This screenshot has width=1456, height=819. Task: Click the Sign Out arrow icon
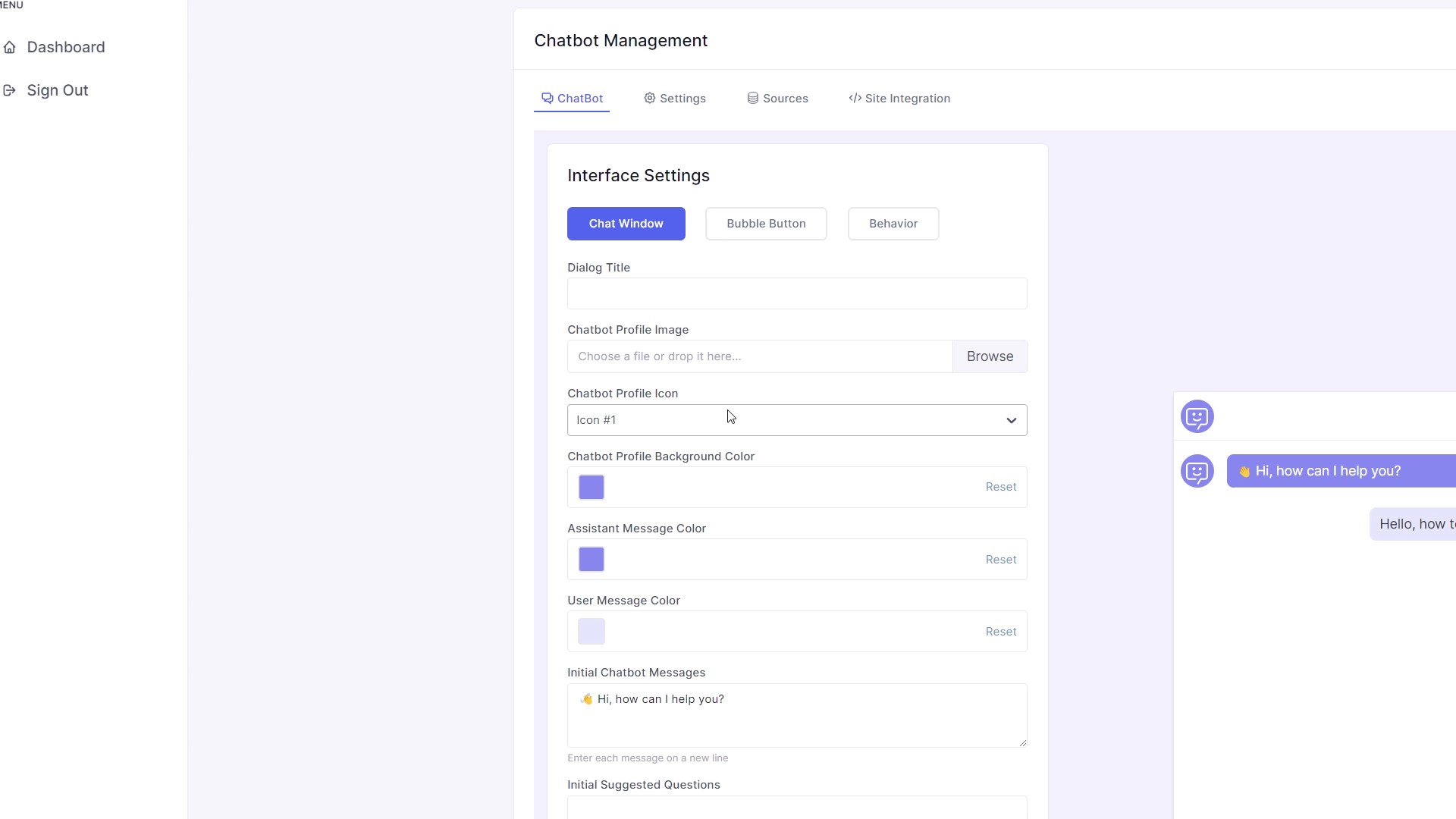10,91
